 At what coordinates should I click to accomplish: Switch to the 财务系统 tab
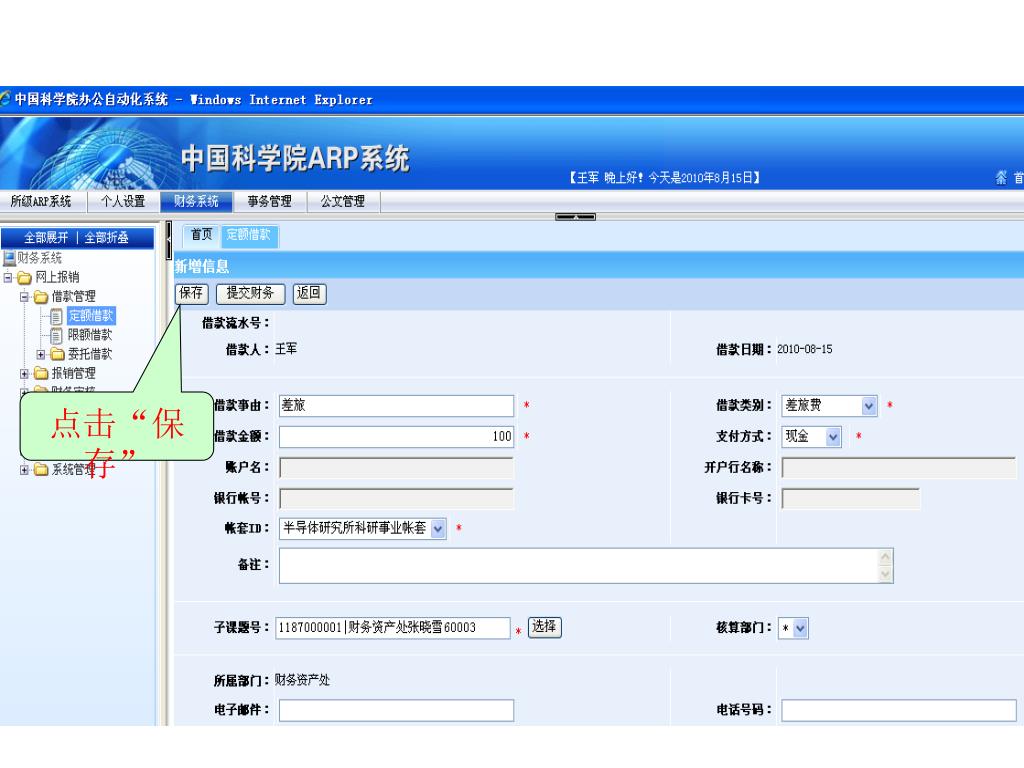point(196,201)
